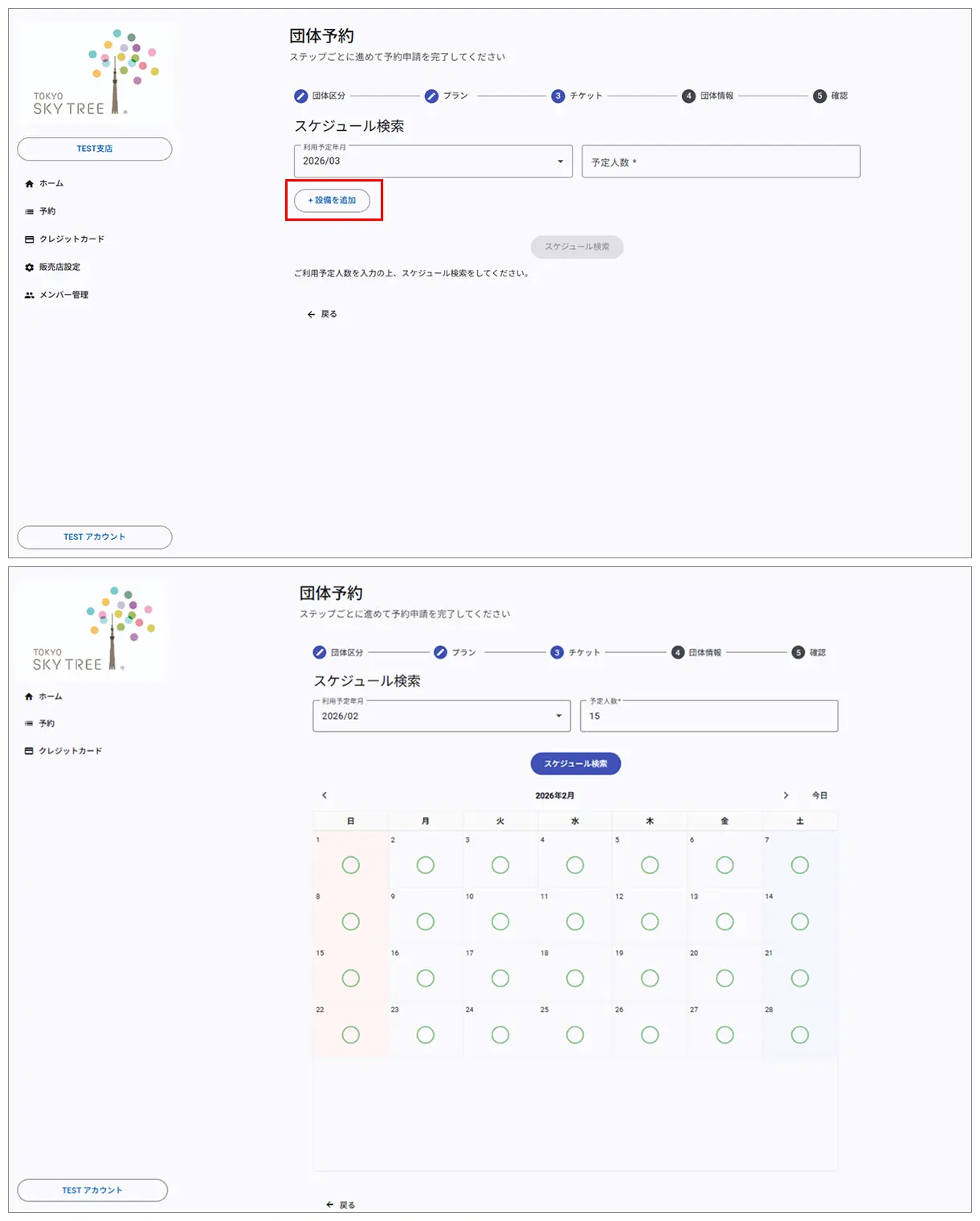Viewport: 980px width, 1221px height.
Task: Click the people icon beside メンバー管理
Action: click(x=30, y=296)
